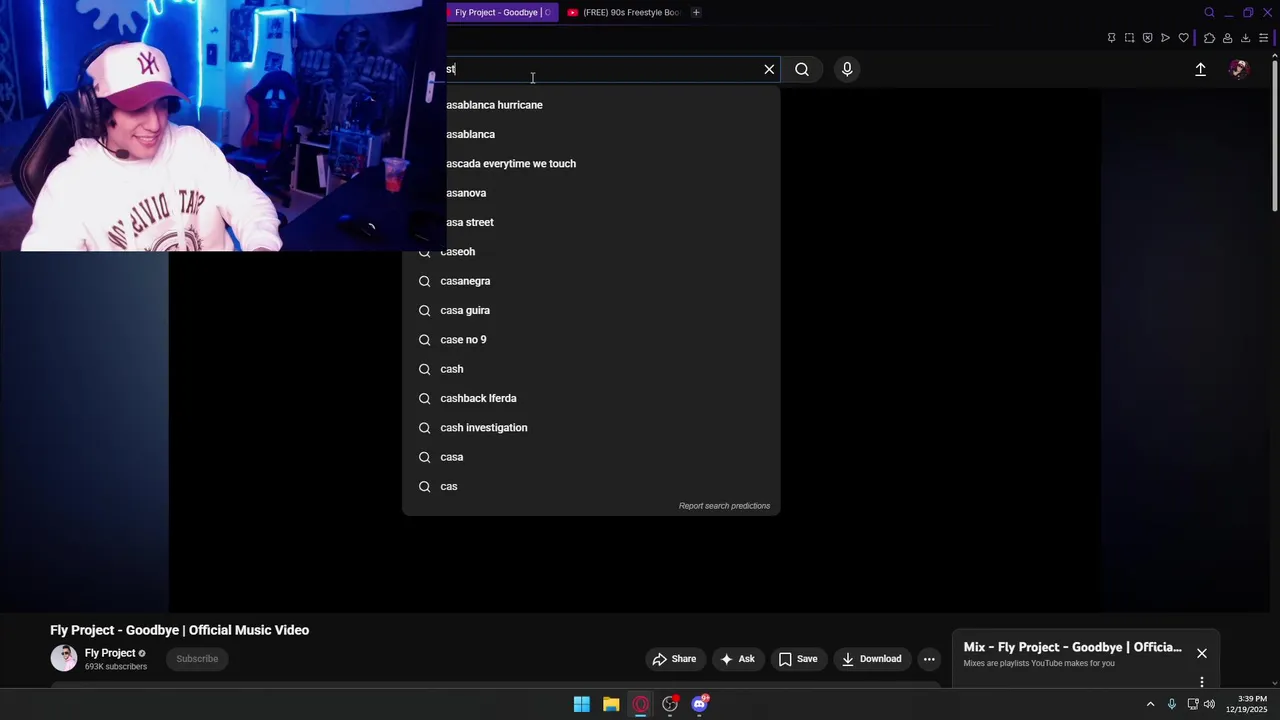Subscribe to the Fly Project channel
The width and height of the screenshot is (1280, 720).
(197, 659)
